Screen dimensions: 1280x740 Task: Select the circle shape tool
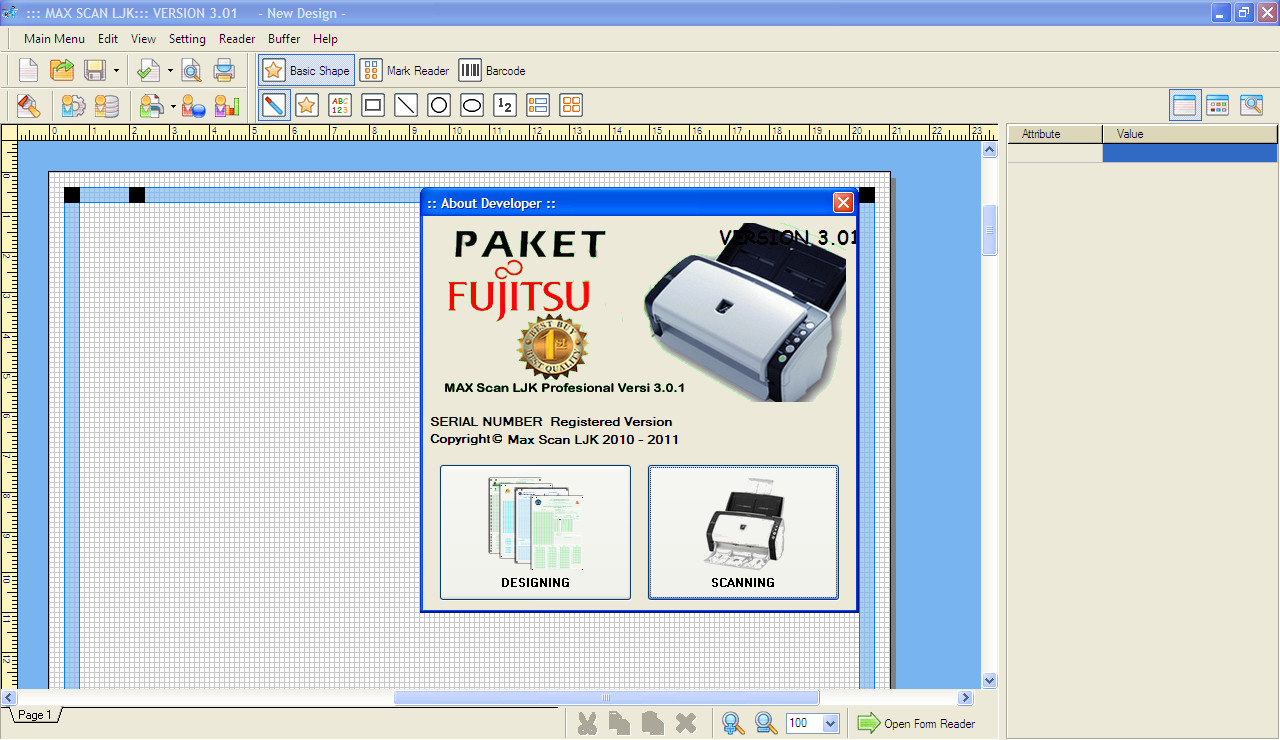tap(439, 105)
